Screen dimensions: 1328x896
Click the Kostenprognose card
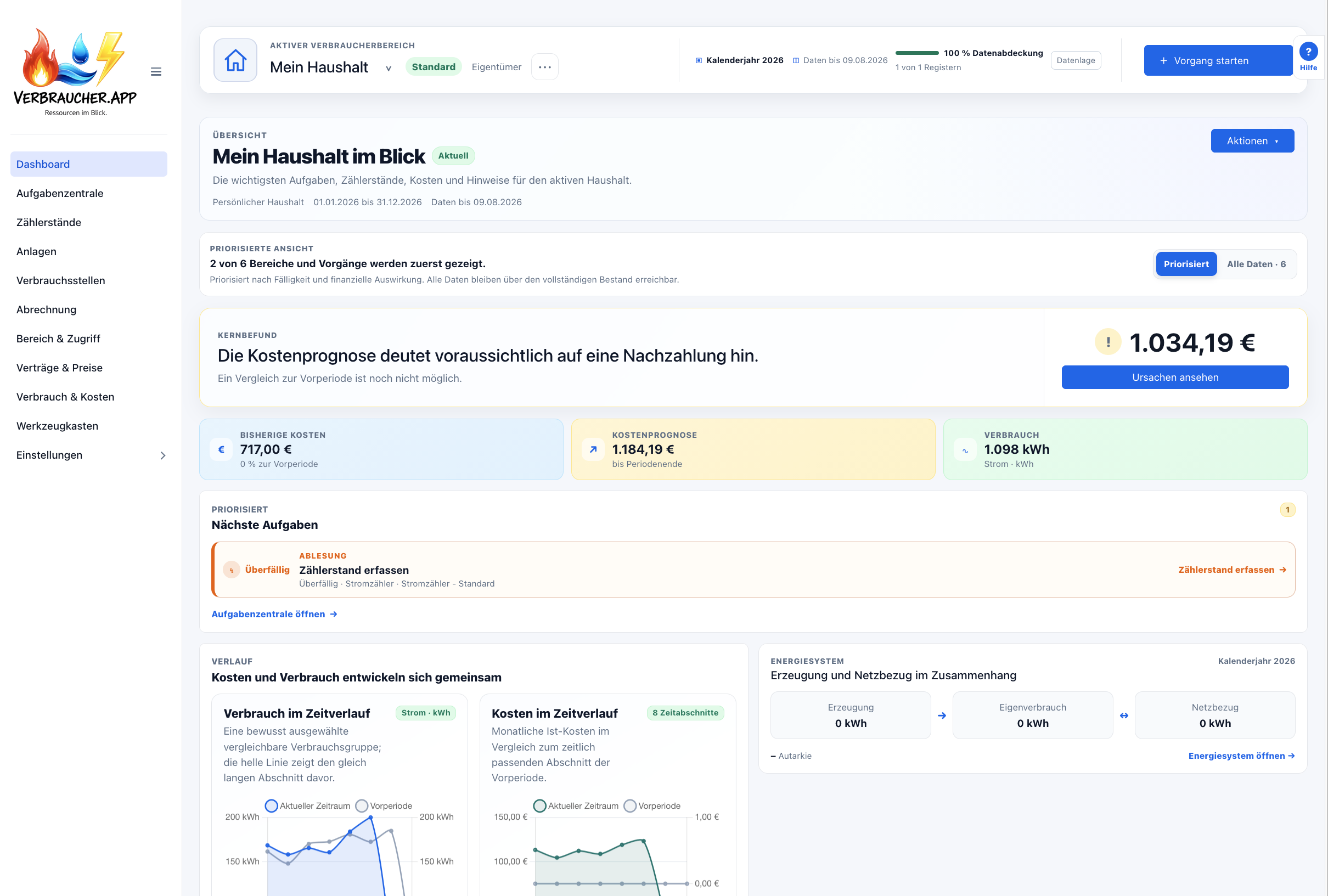pos(753,449)
